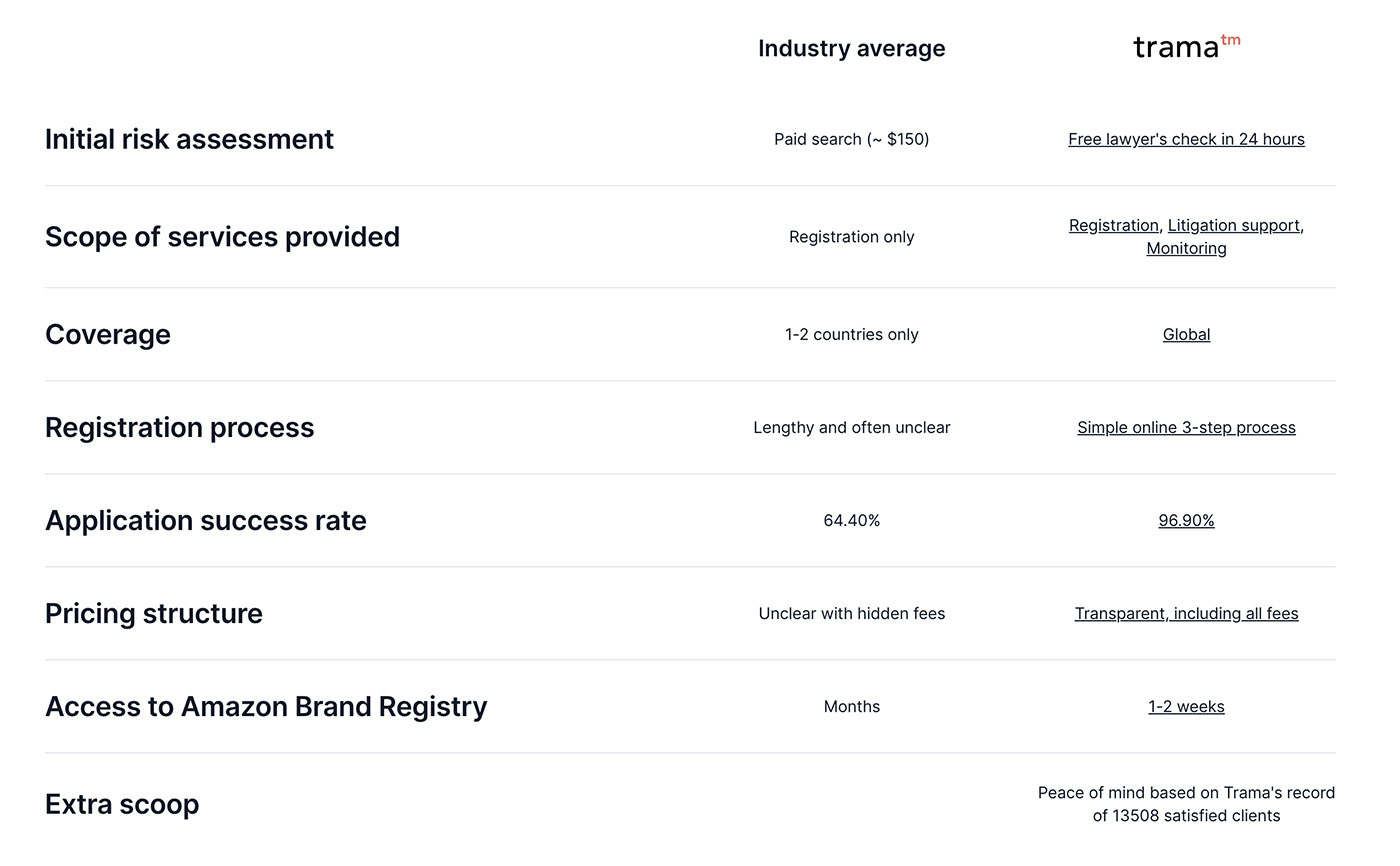Open 'Free lawyer's check in 24 hours' link
Image resolution: width=1400 pixels, height=866 pixels.
click(x=1186, y=139)
